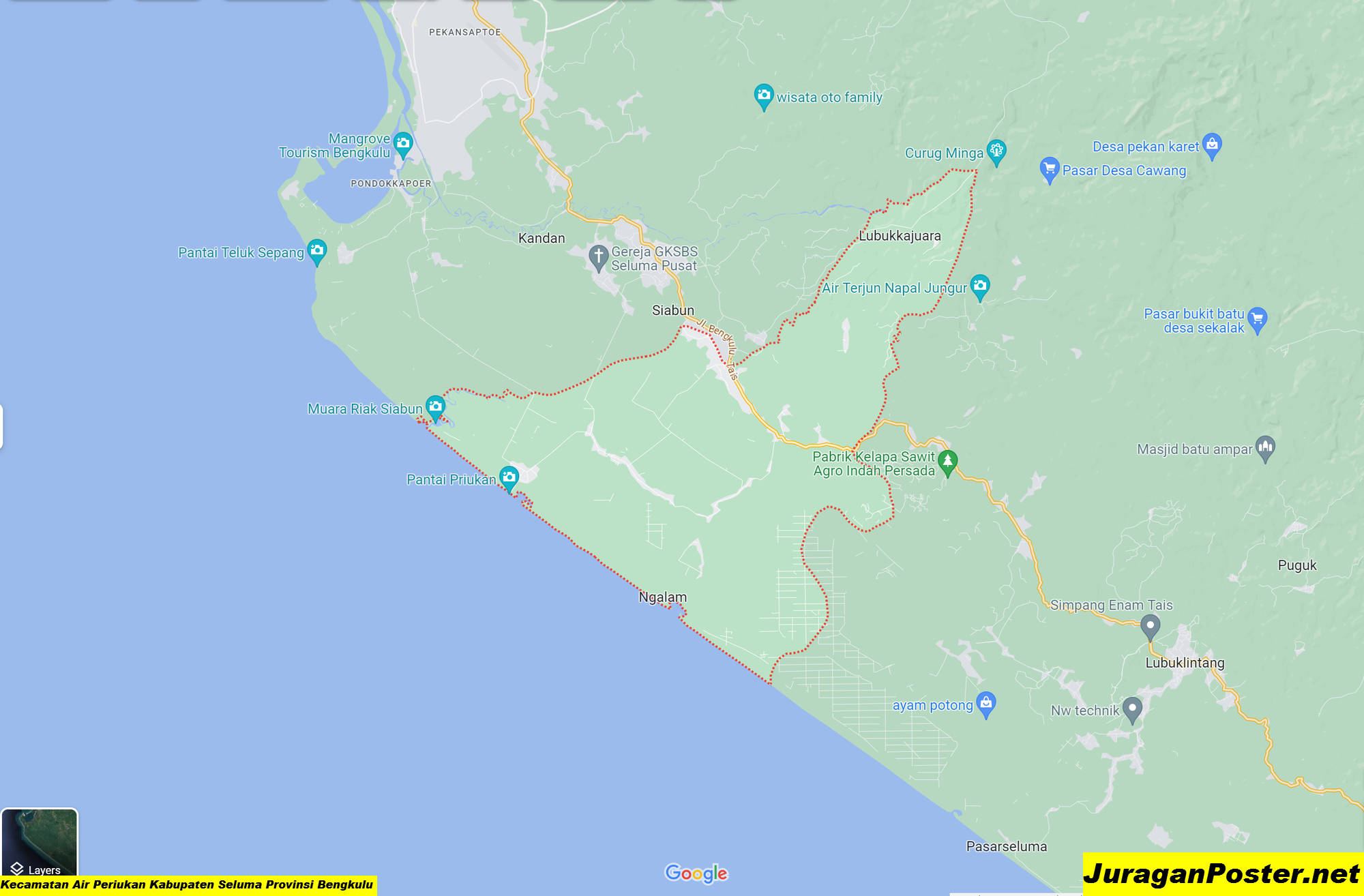Screen dimensions: 1364x896
Task: Click the Ngalam place name
Action: click(662, 597)
